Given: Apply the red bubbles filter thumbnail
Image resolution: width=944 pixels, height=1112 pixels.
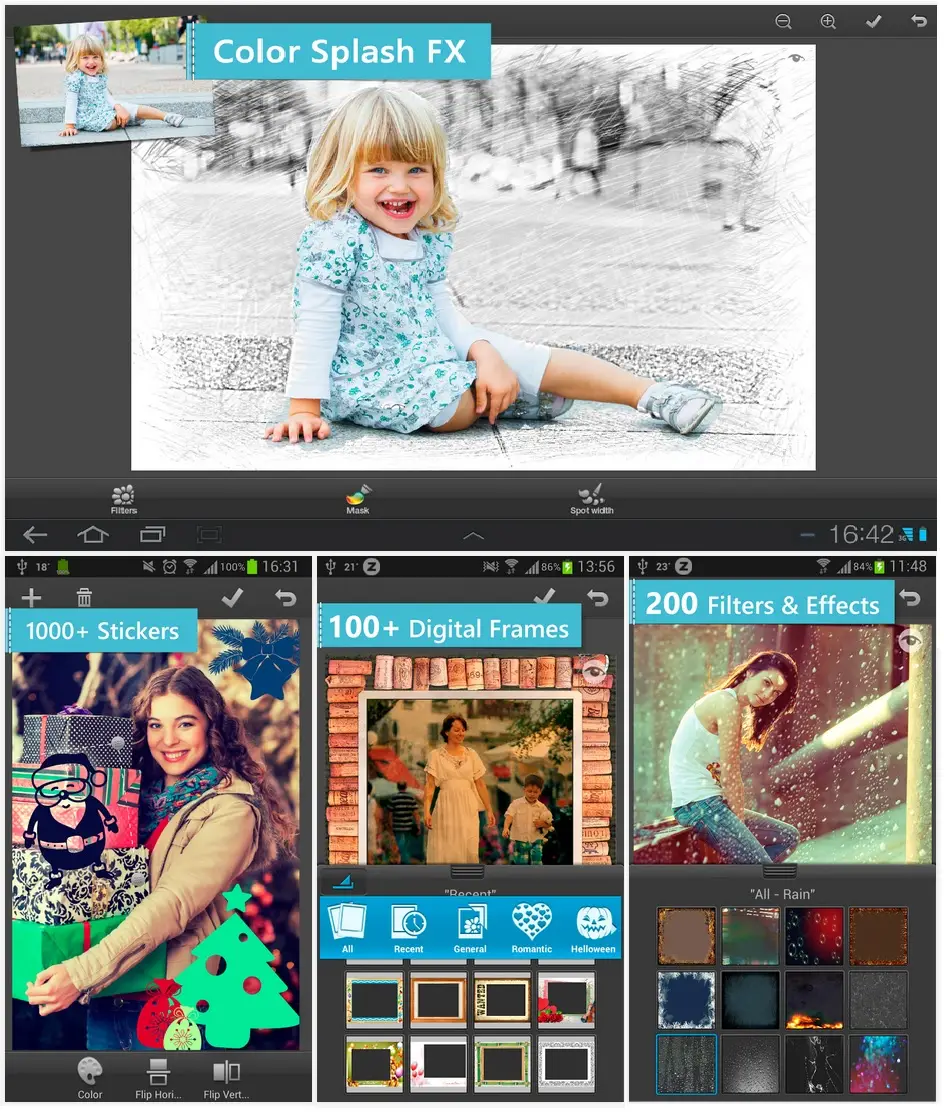Looking at the screenshot, I should click(814, 937).
